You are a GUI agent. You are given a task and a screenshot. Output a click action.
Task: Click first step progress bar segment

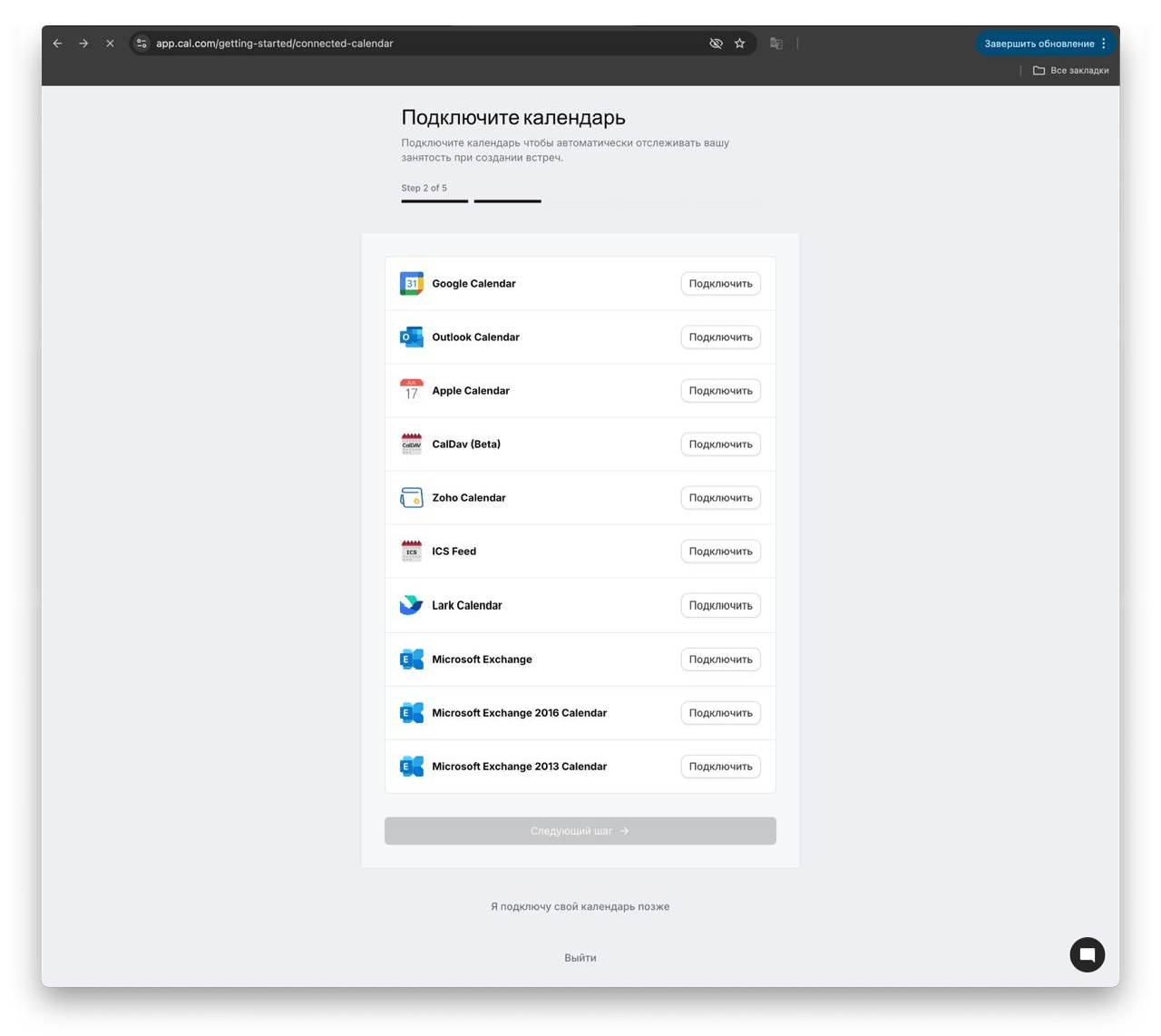[x=434, y=201]
